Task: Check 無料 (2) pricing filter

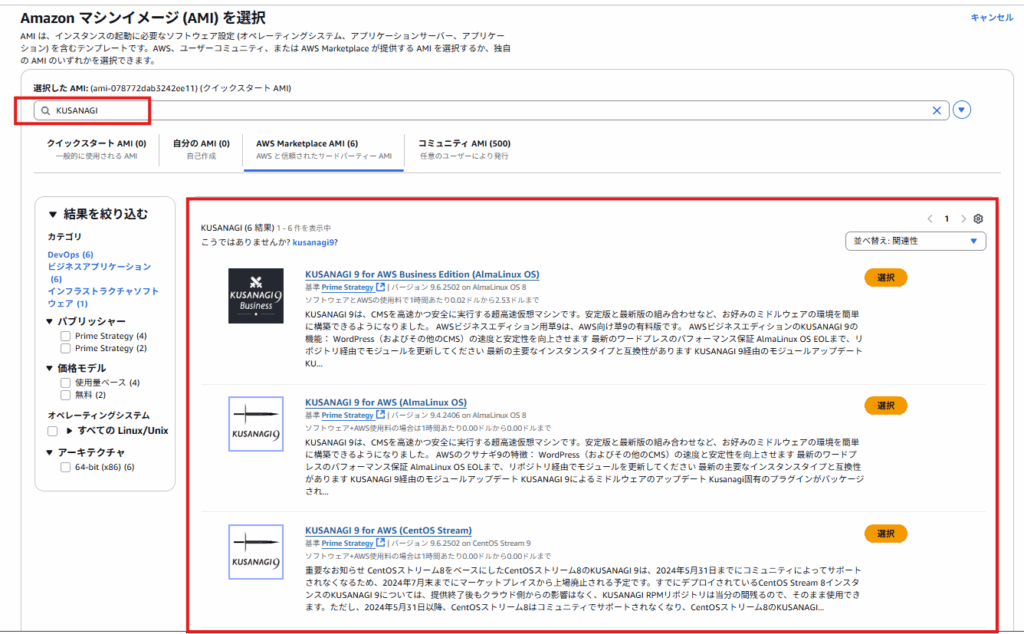Action: pyautogui.click(x=65, y=395)
